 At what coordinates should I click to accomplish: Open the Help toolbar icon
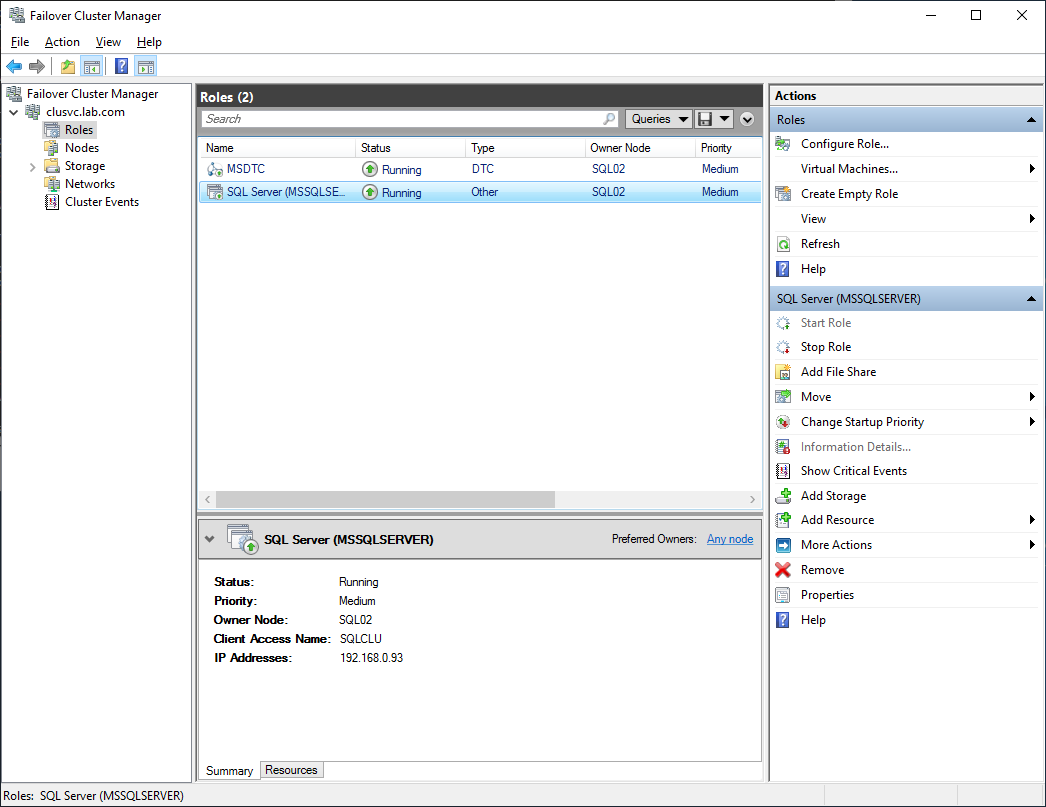click(x=121, y=66)
